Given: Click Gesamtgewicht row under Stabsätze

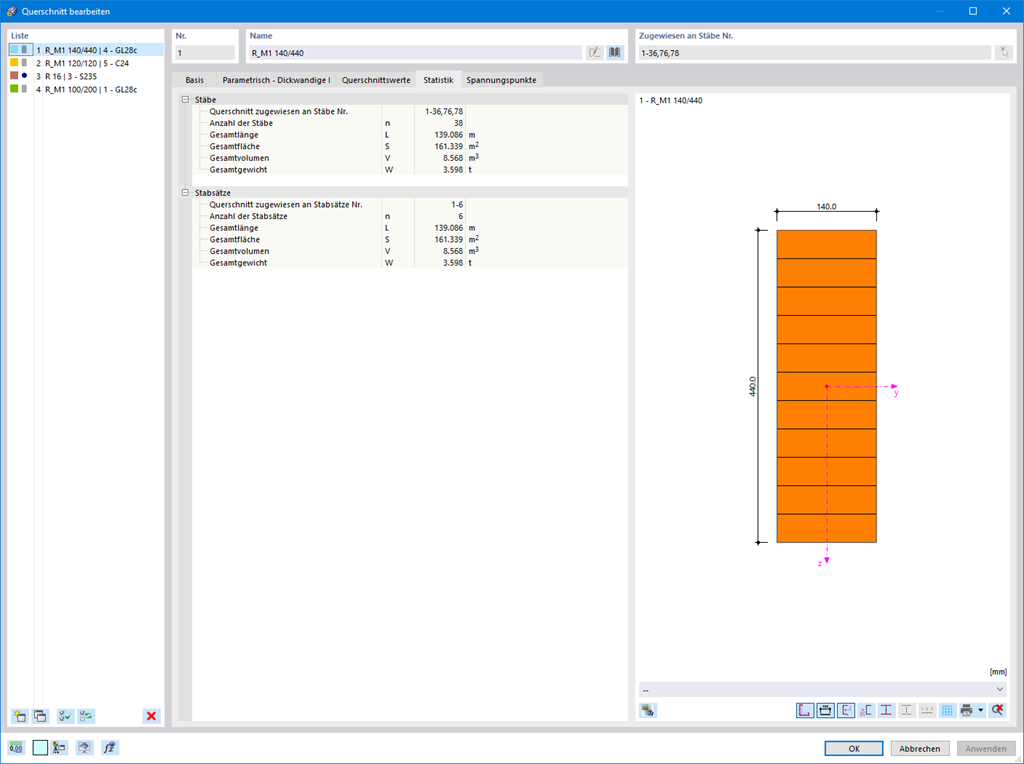Looking at the screenshot, I should 410,263.
